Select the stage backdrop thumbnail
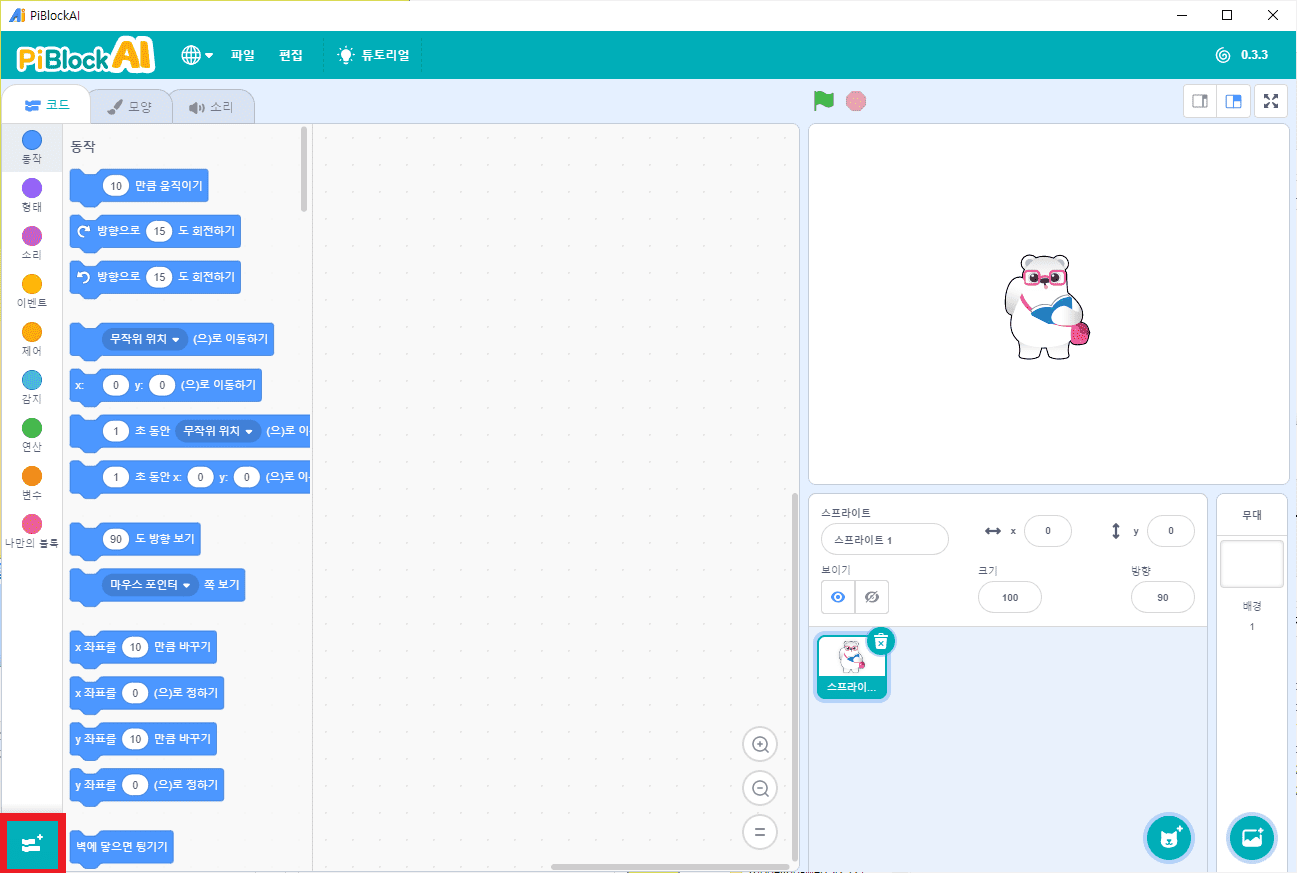This screenshot has height=873, width=1297. (x=1252, y=564)
